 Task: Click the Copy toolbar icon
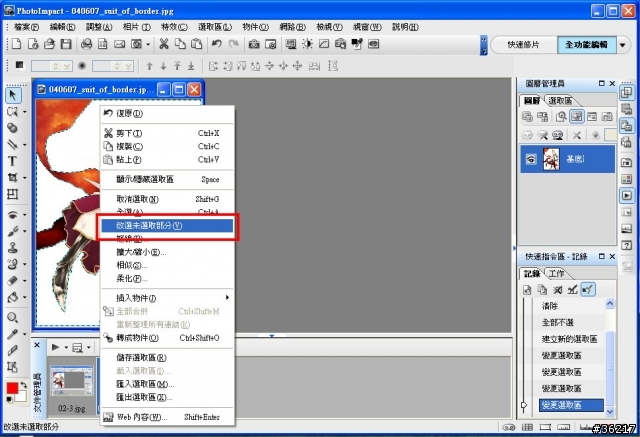(x=180, y=44)
